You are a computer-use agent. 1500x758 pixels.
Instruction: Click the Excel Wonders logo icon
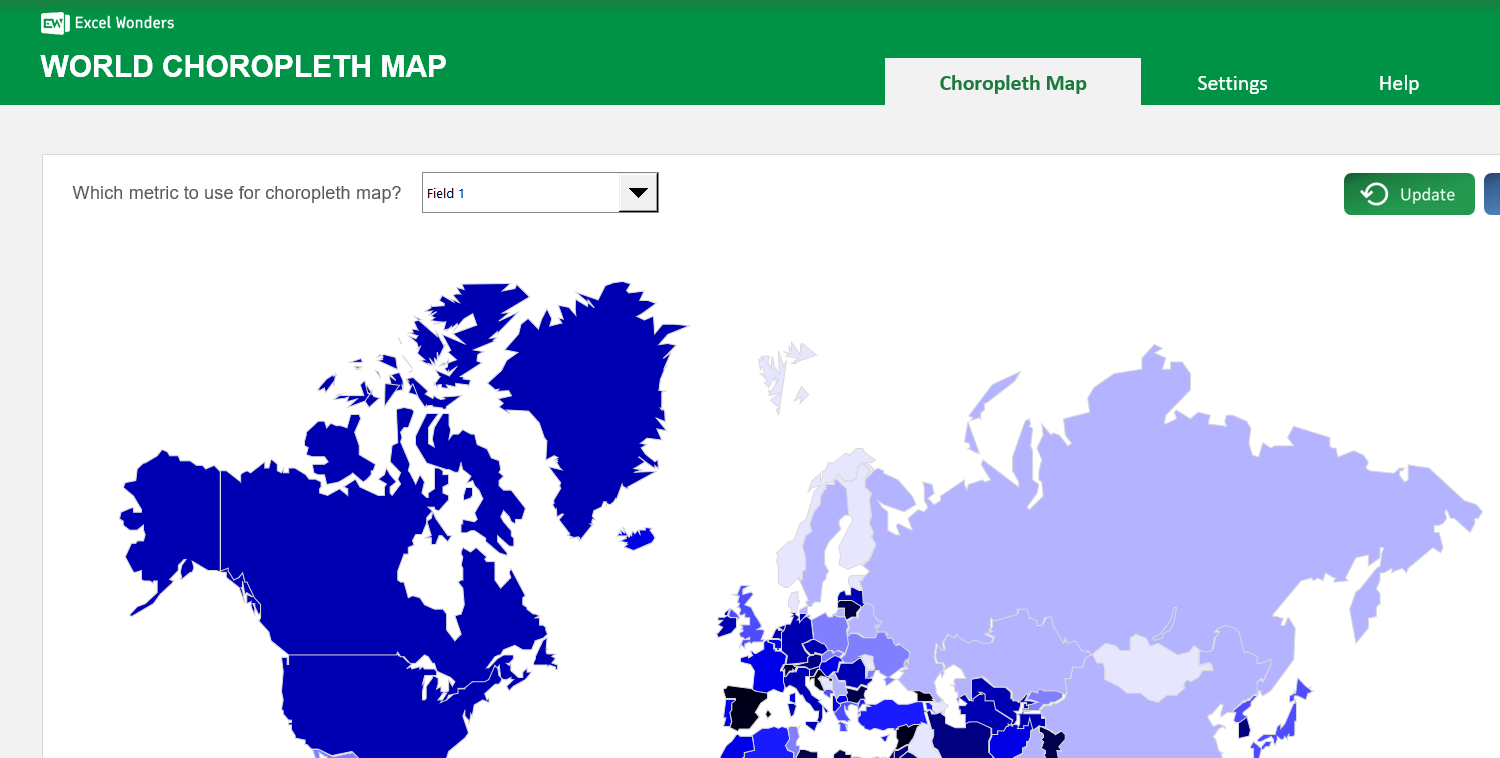pos(53,22)
